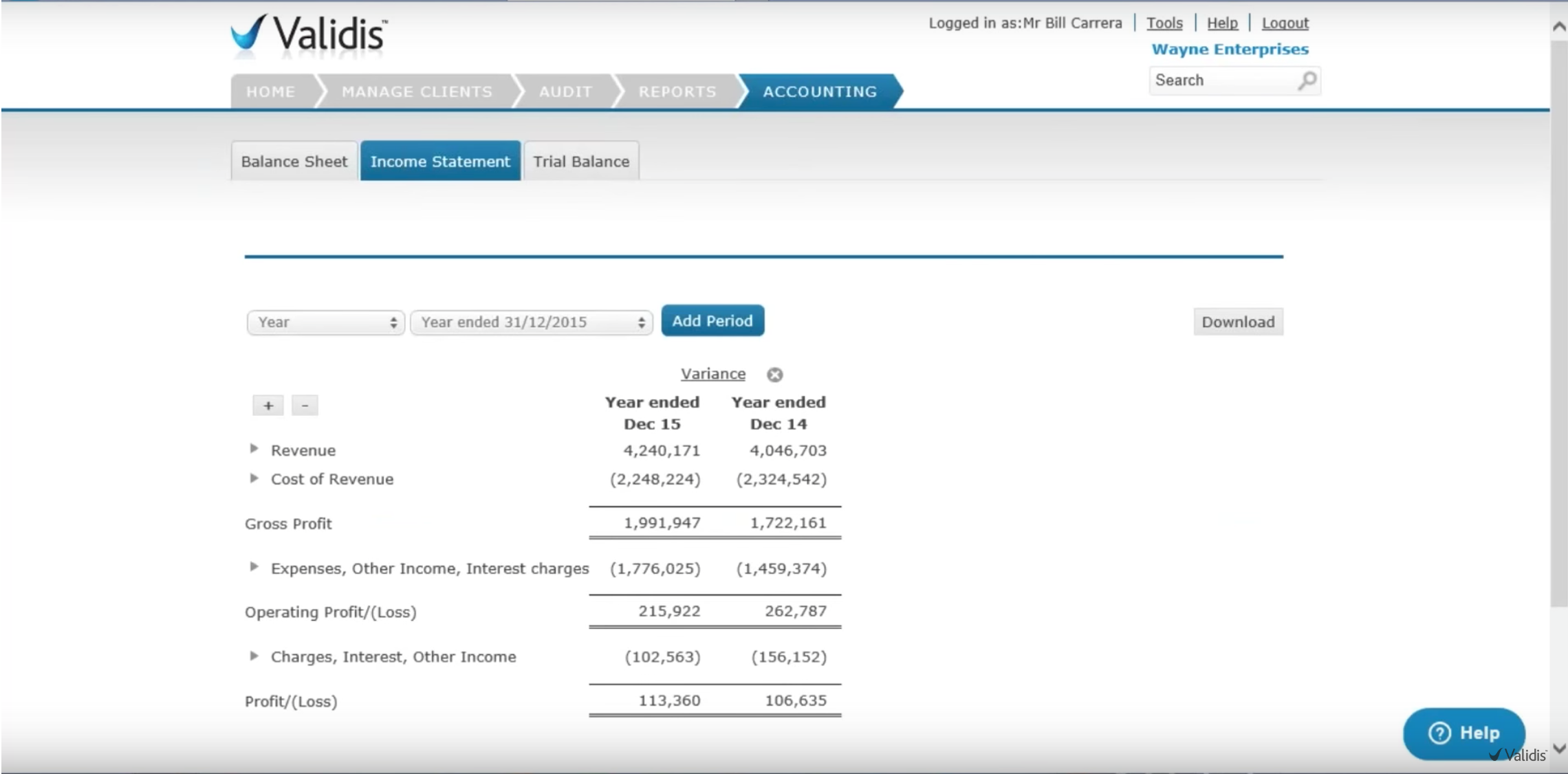Click the Variance link

pos(712,374)
